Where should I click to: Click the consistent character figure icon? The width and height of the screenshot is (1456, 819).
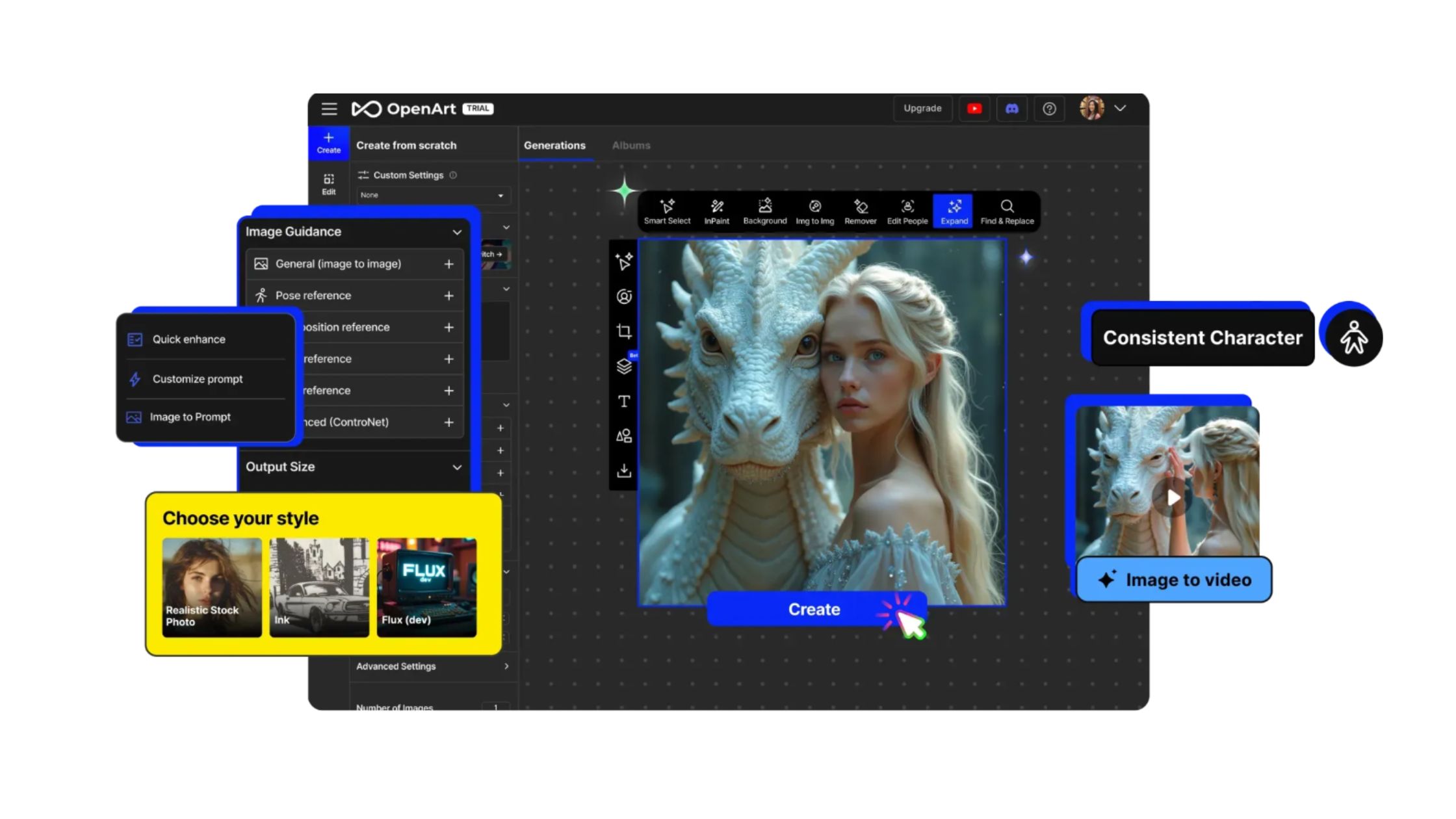pos(1354,338)
